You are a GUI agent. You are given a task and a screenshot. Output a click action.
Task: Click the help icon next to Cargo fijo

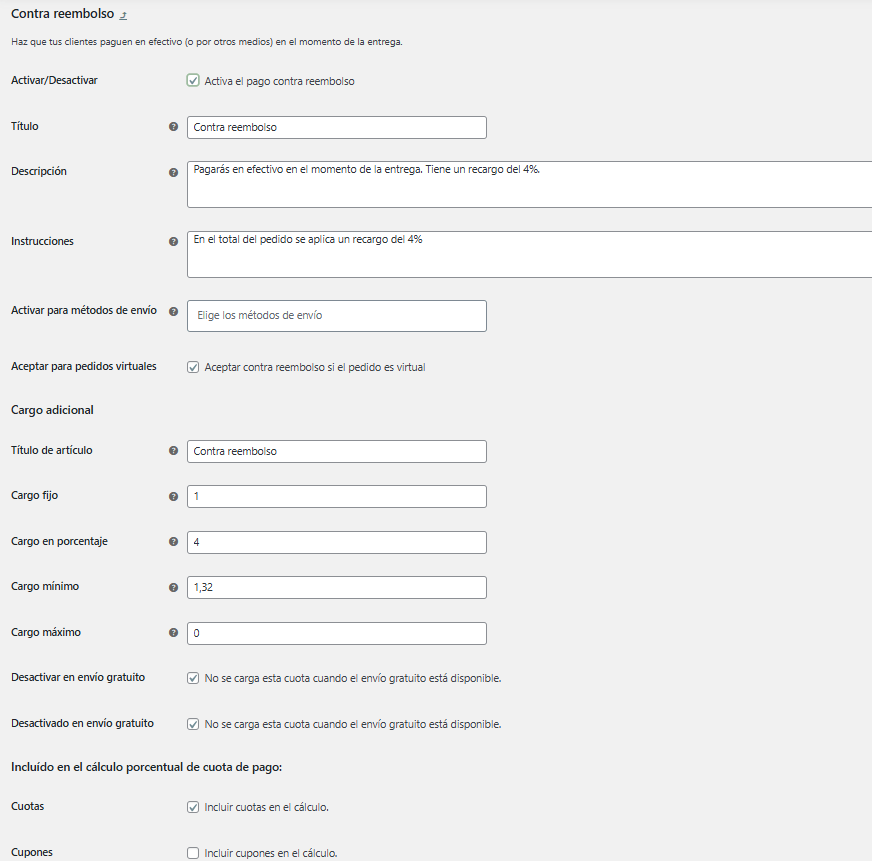[174, 496]
